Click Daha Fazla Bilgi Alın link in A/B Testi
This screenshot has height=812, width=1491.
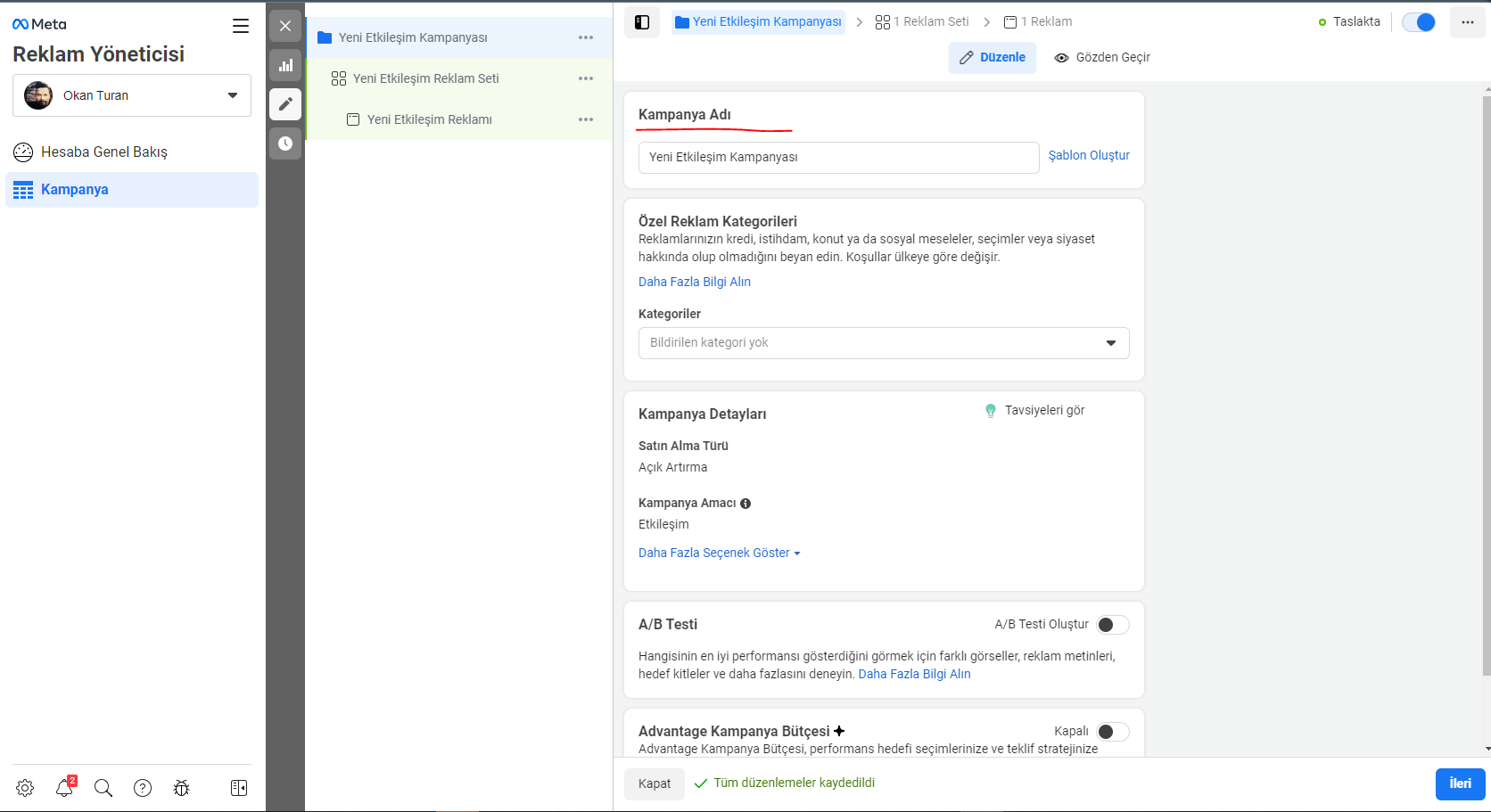914,675
